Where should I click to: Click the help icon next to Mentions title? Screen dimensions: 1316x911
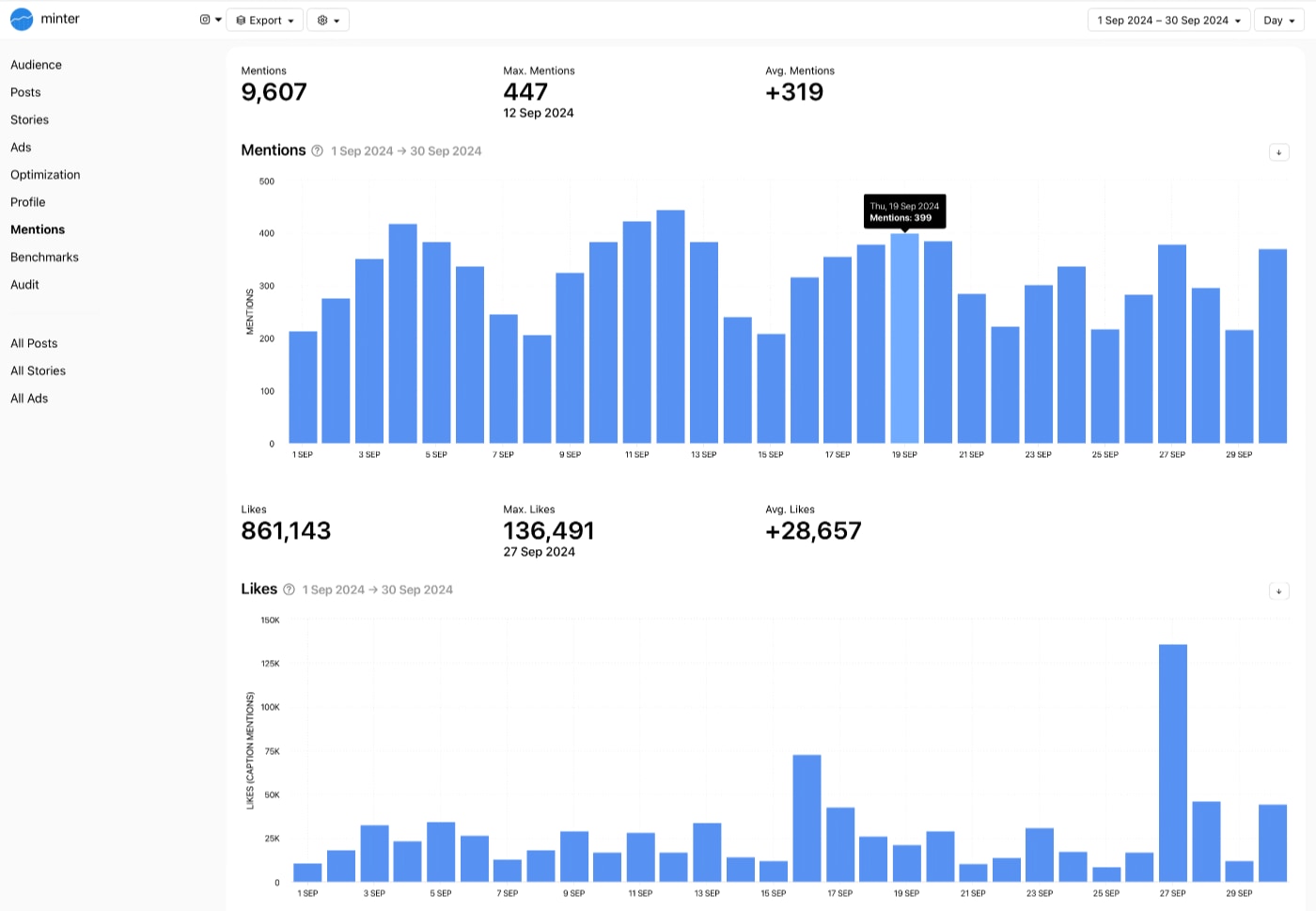318,150
